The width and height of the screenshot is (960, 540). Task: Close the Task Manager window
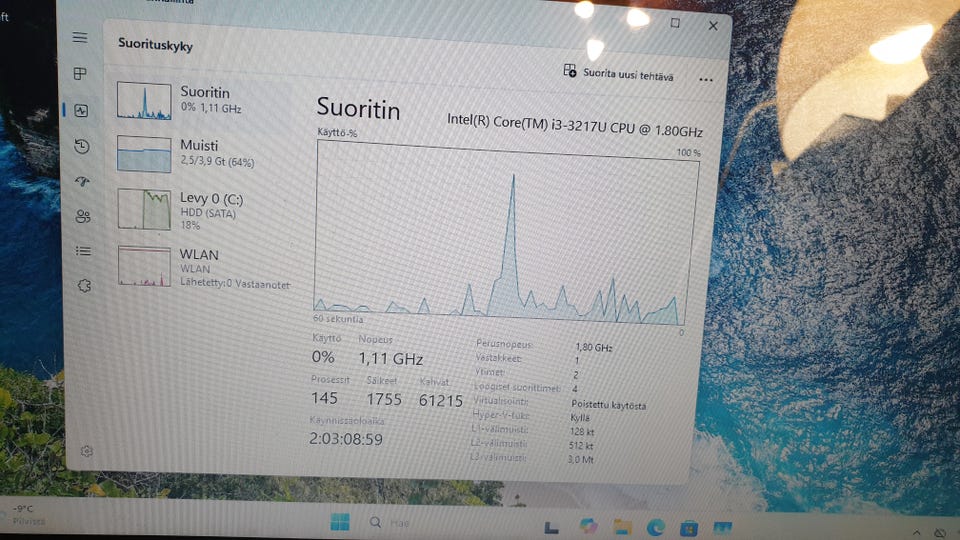[x=713, y=26]
